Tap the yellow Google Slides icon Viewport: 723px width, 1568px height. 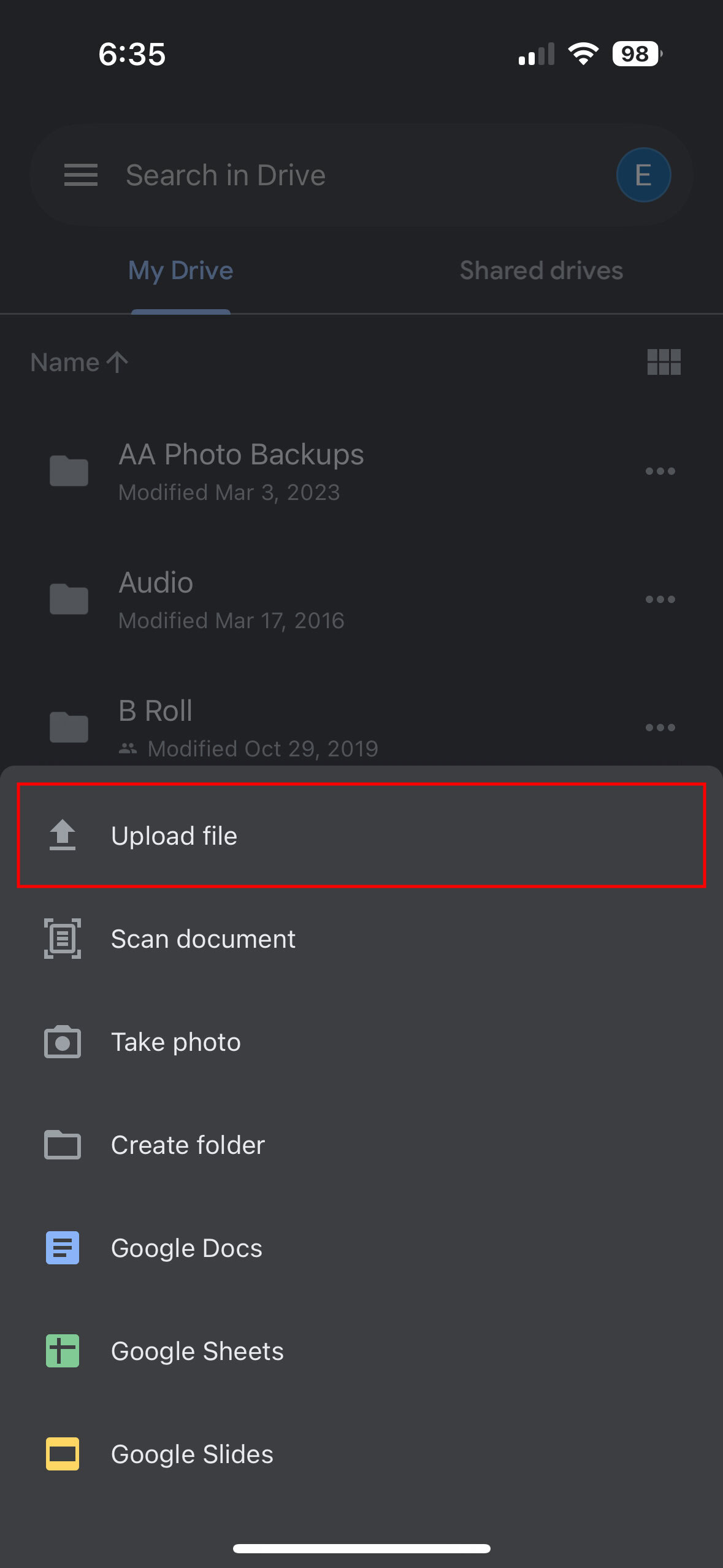coord(63,1454)
